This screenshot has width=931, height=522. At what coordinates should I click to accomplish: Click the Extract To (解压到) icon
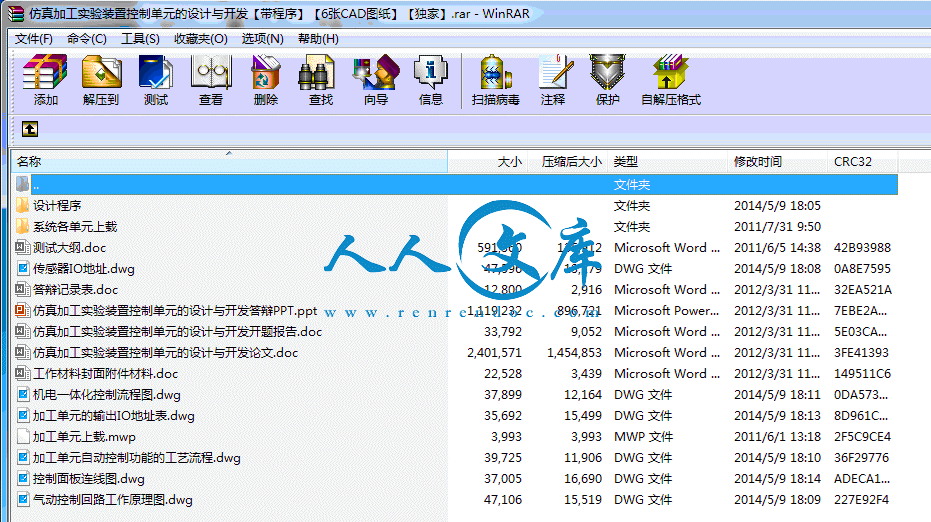pos(101,73)
